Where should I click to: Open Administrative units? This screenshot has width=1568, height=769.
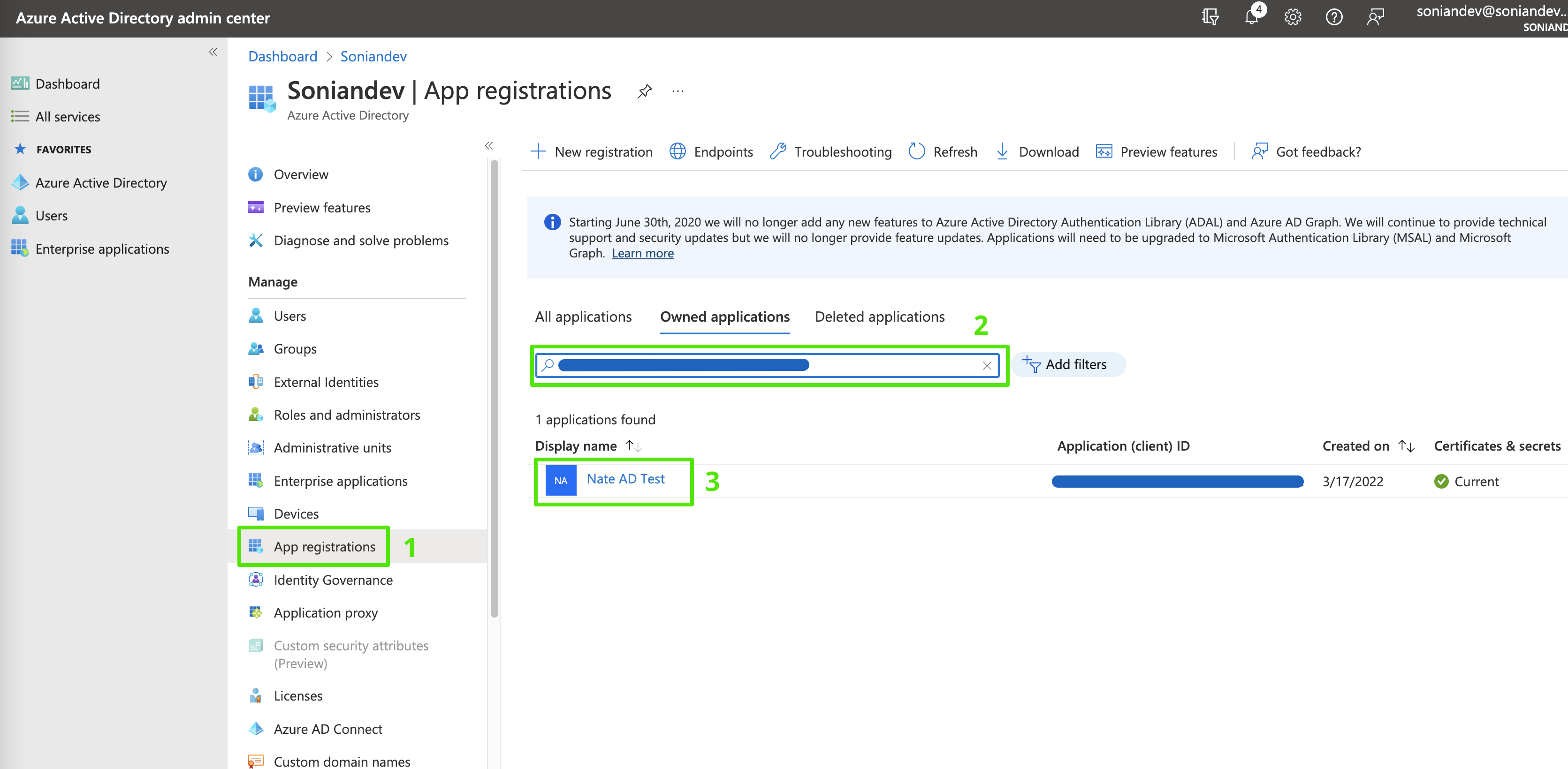pyautogui.click(x=320, y=447)
